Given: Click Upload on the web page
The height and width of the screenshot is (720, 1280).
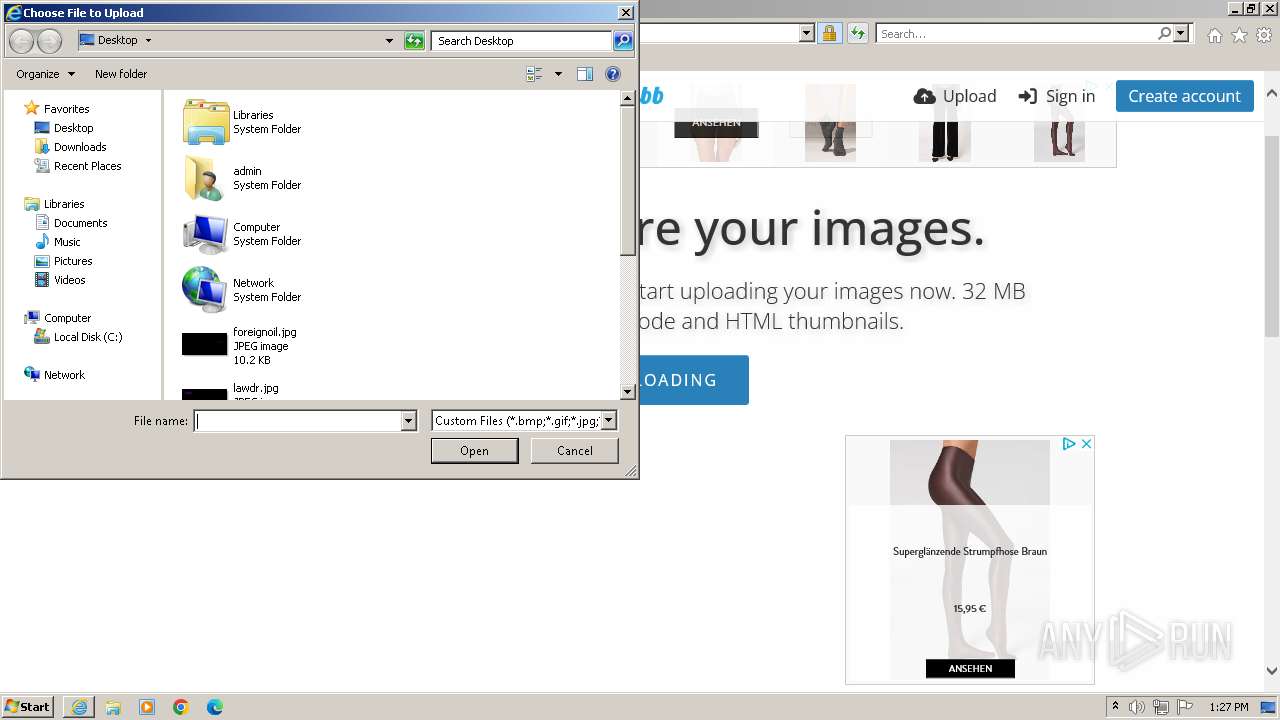Looking at the screenshot, I should (x=955, y=96).
